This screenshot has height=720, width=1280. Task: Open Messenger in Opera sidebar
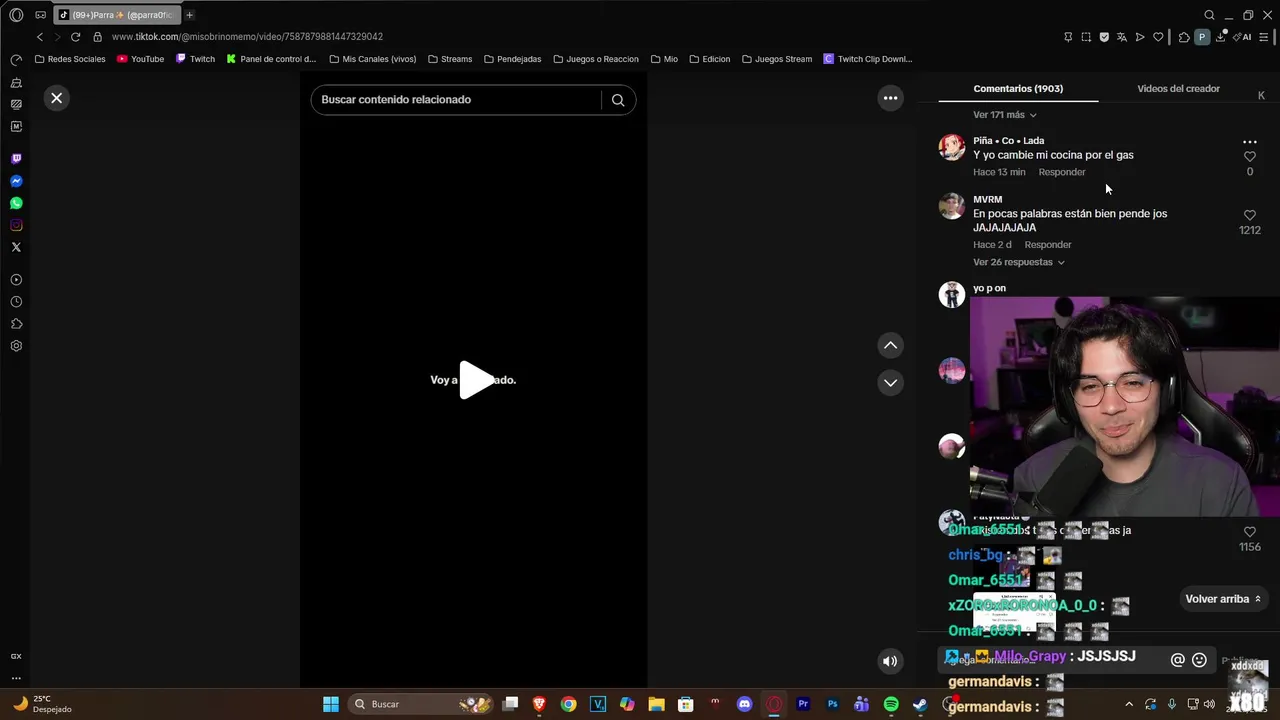coord(16,181)
